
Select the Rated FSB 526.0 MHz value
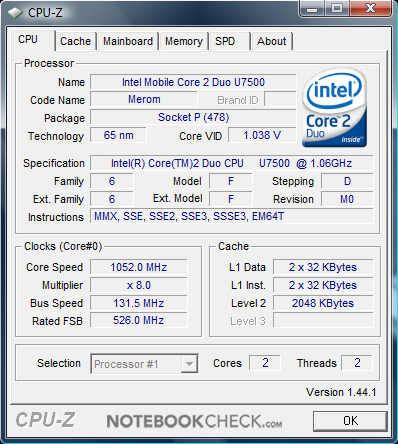click(x=139, y=320)
